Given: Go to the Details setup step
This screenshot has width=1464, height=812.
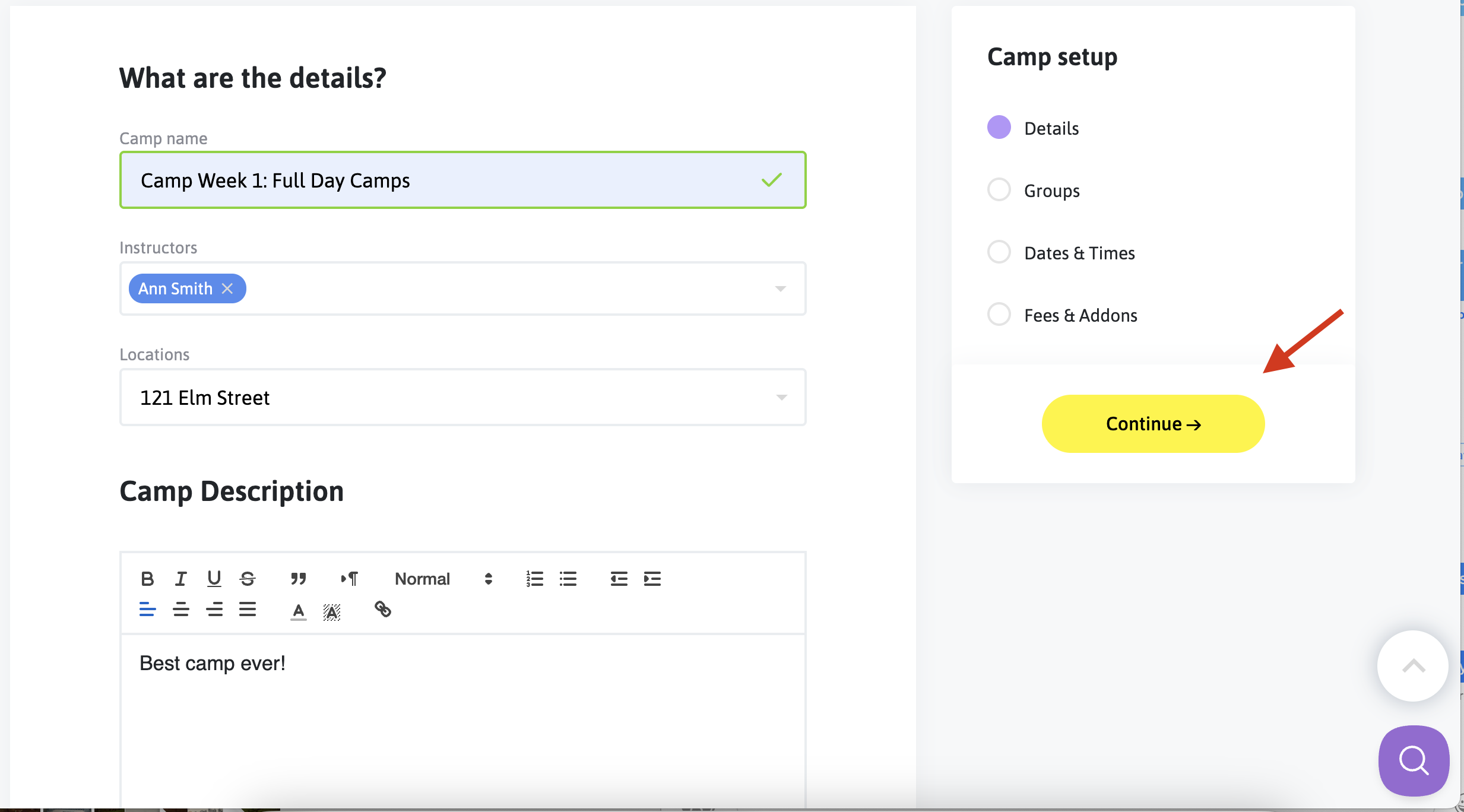Looking at the screenshot, I should pos(1051,129).
